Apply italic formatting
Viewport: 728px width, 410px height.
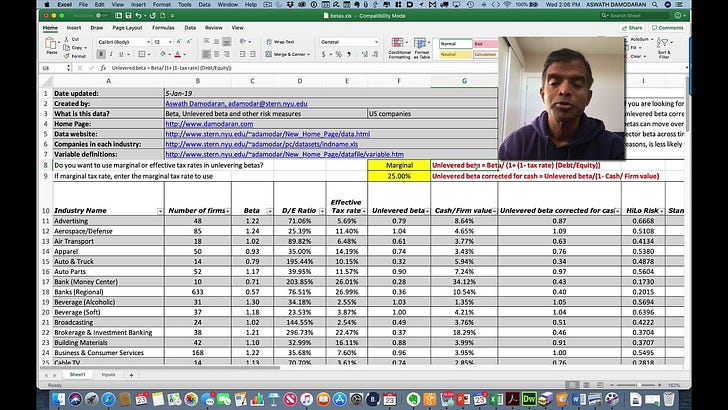pyautogui.click(x=111, y=54)
